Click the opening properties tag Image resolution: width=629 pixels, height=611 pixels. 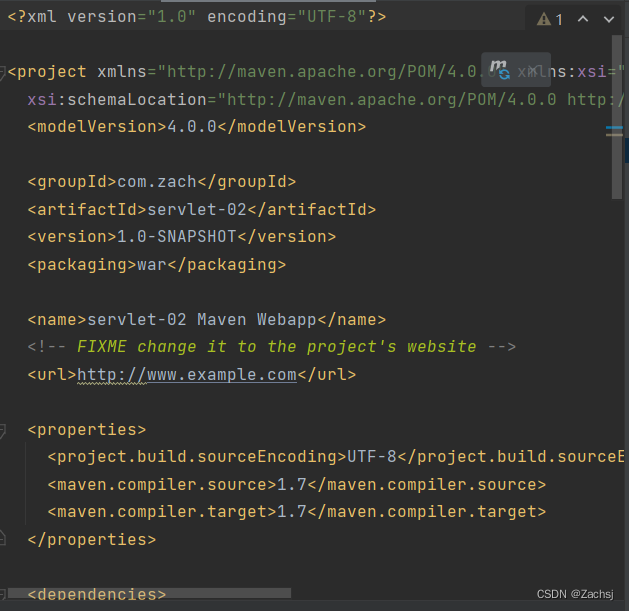coord(87,430)
